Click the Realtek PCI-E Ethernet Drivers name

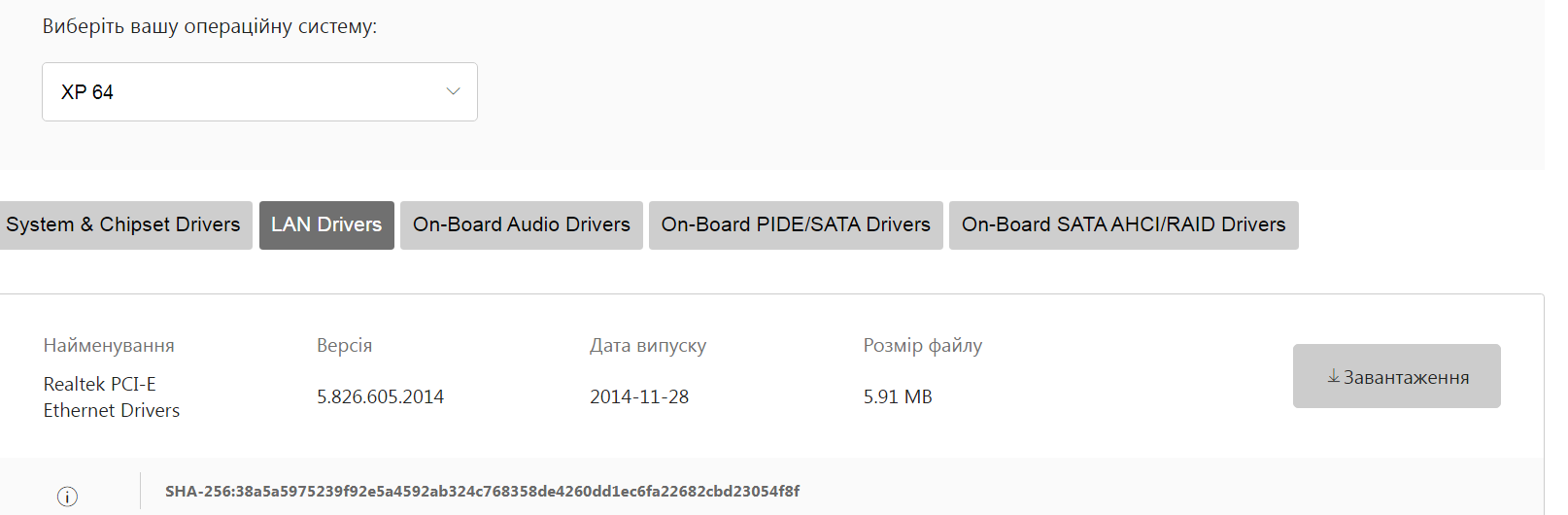pyautogui.click(x=111, y=397)
